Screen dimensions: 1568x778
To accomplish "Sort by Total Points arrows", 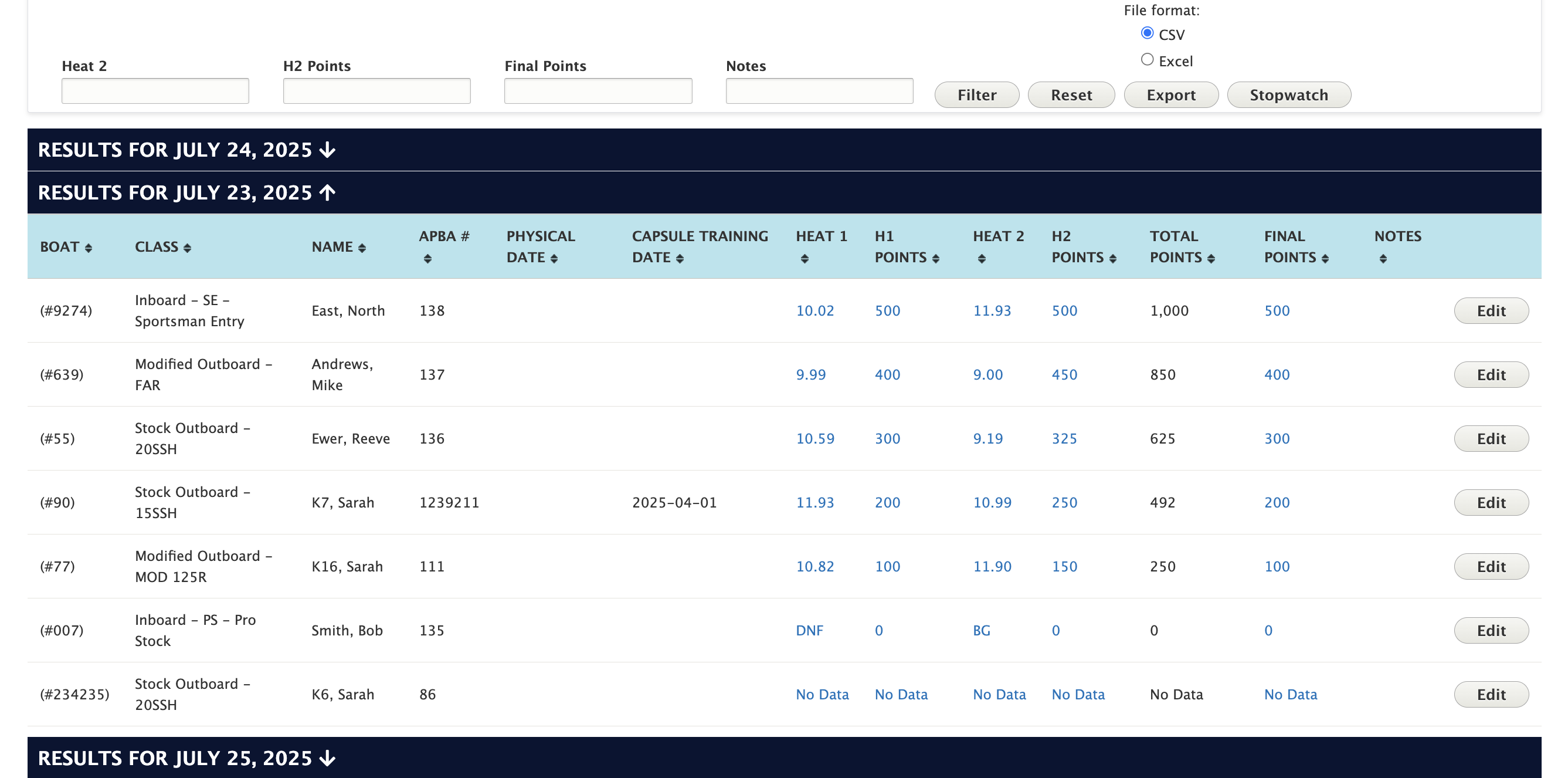I will point(1211,259).
